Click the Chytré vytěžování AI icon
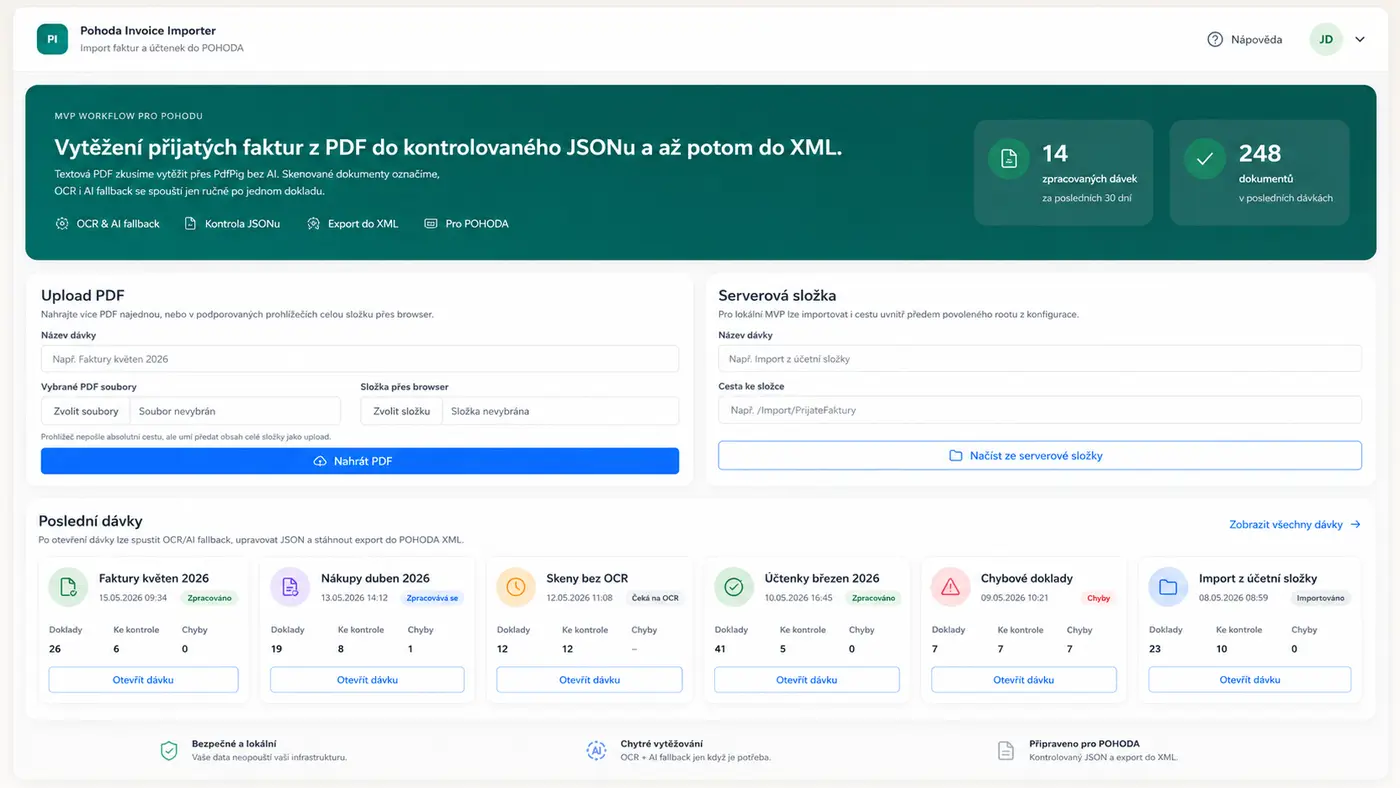This screenshot has width=1400, height=788. (597, 750)
